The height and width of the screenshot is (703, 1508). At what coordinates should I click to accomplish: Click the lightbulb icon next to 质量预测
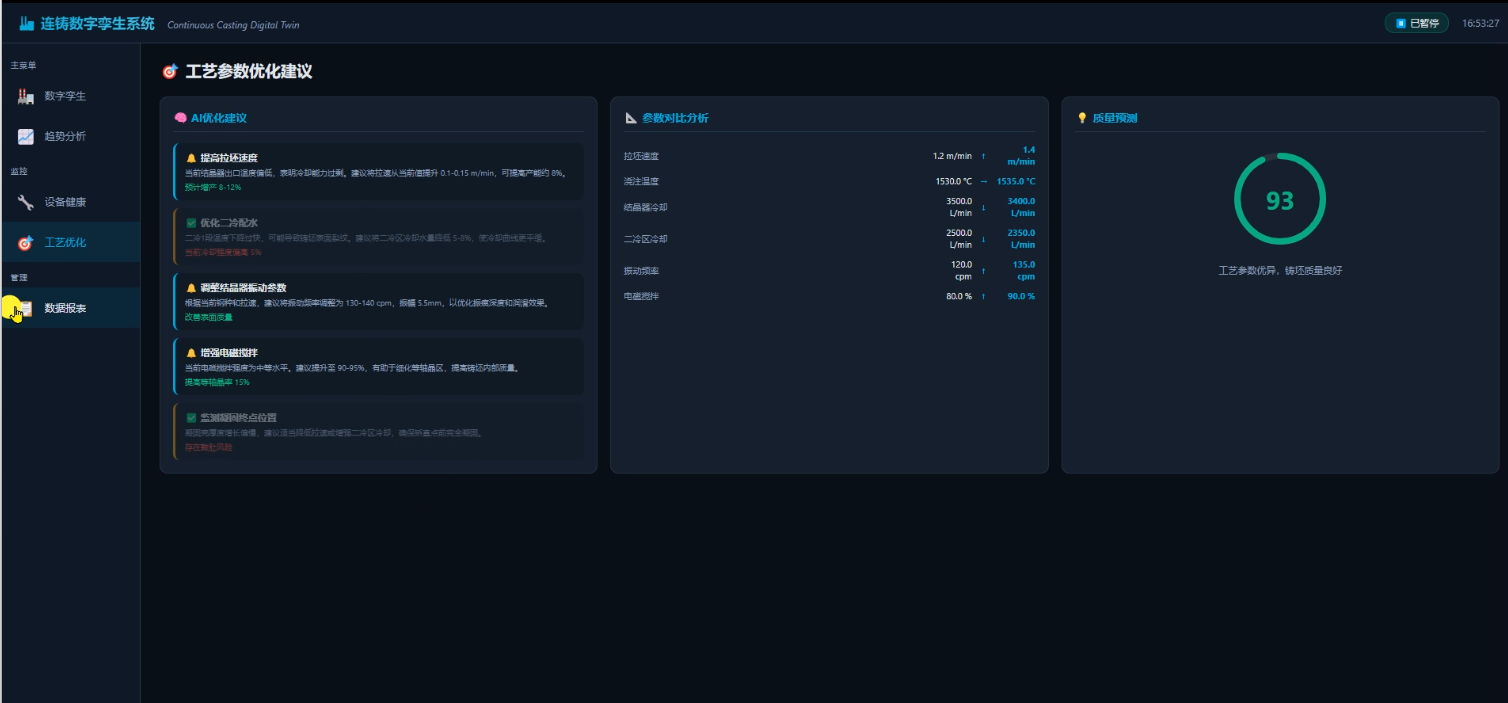tap(1082, 118)
